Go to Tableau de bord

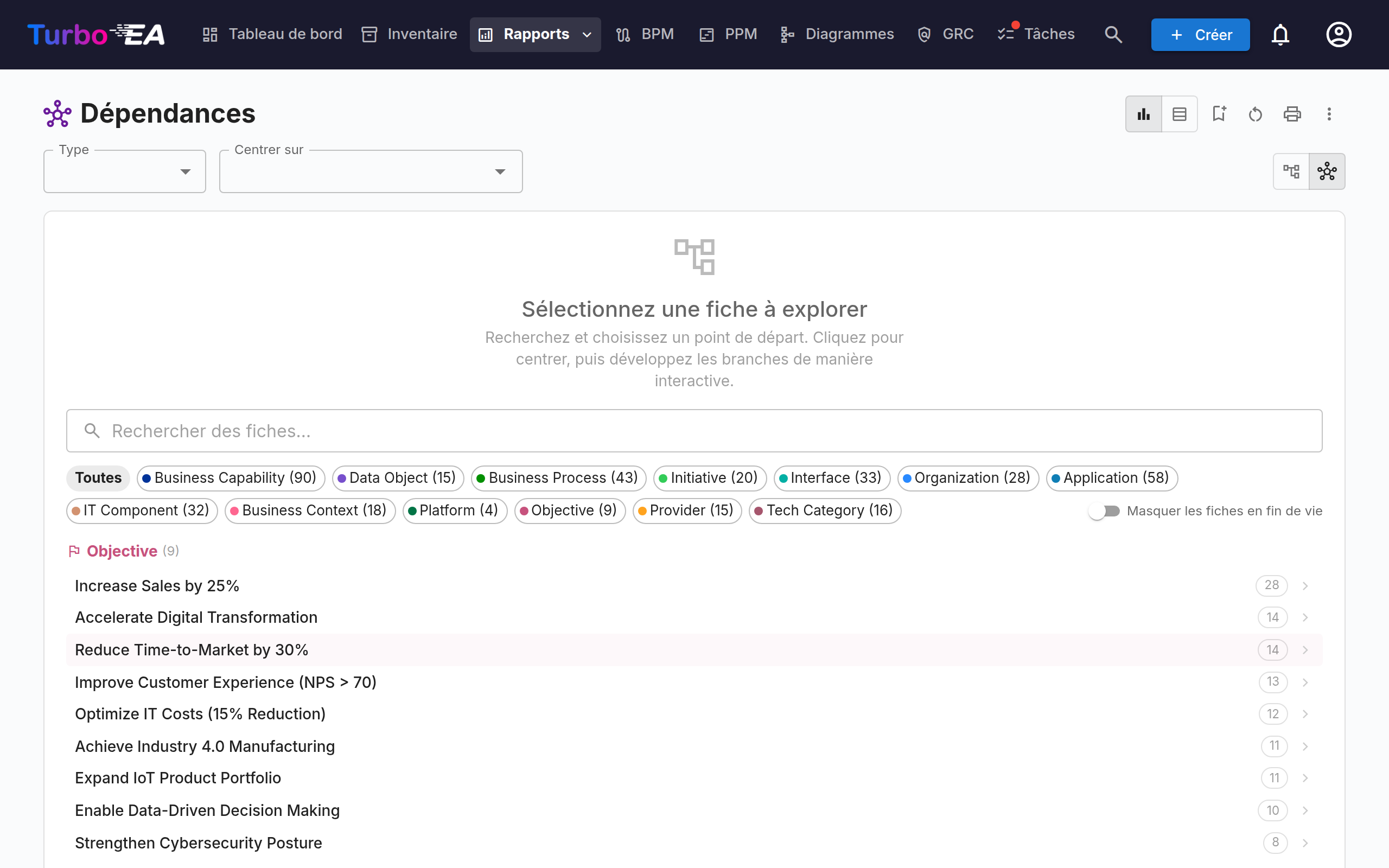(x=272, y=34)
